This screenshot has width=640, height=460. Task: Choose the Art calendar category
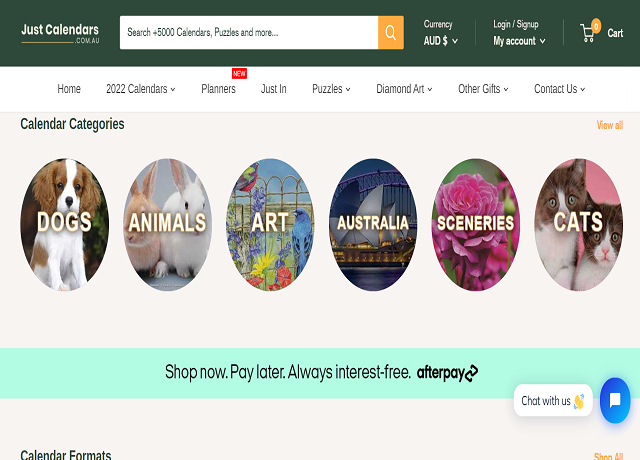(x=270, y=224)
